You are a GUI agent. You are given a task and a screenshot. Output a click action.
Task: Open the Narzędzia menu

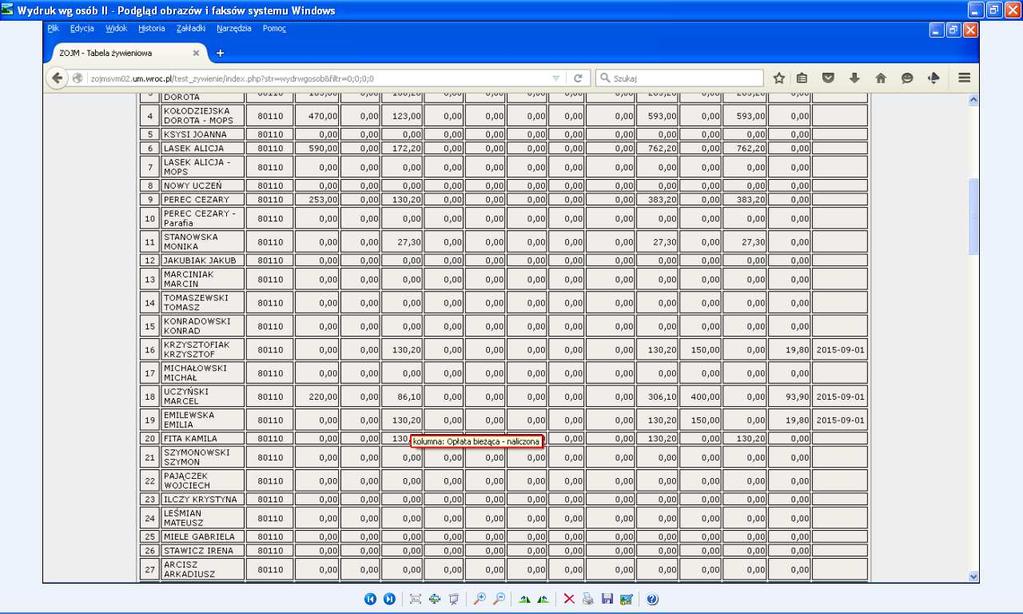[x=234, y=28]
